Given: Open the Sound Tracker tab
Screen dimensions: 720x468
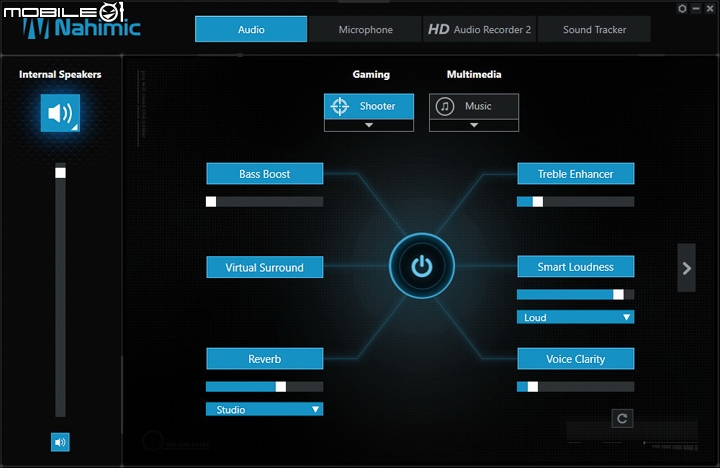Looking at the screenshot, I should coord(594,29).
